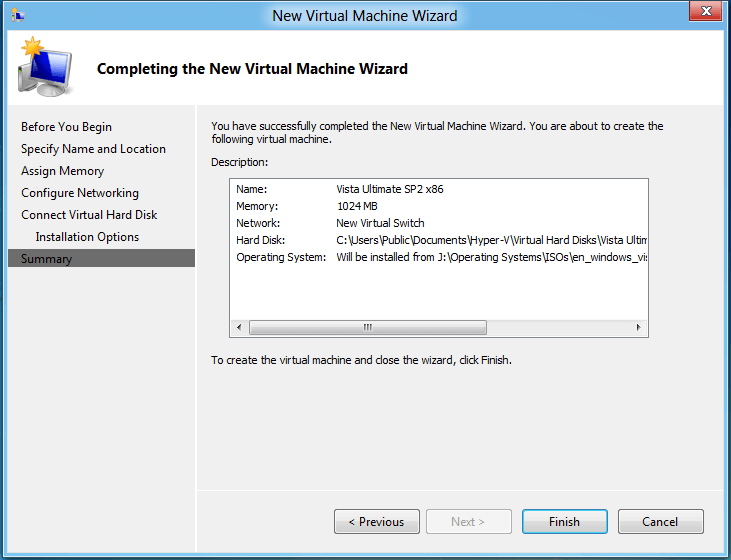Click the computer monitor wizard header icon
The height and width of the screenshot is (560, 731).
coord(44,68)
